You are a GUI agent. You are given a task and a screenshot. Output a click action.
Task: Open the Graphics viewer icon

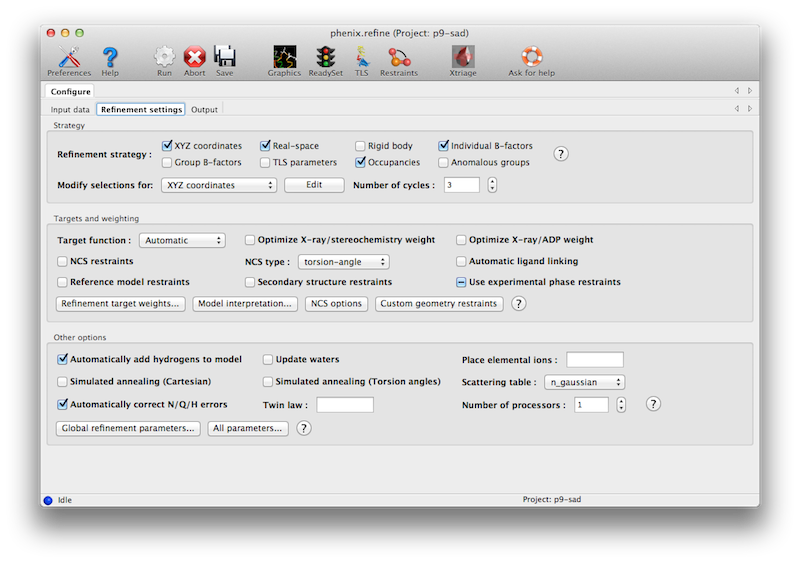pyautogui.click(x=284, y=58)
